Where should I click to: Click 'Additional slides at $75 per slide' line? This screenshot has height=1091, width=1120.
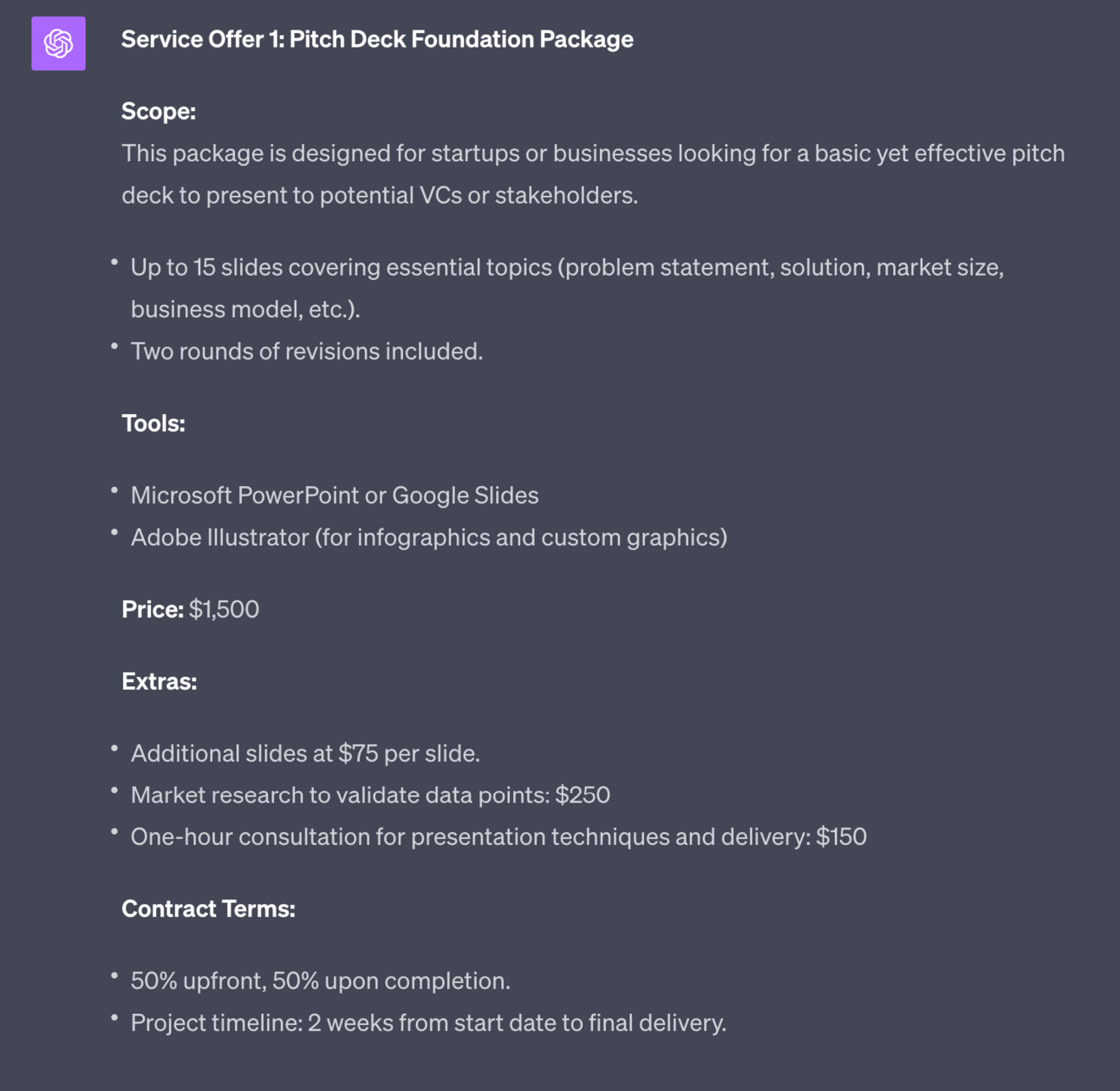pyautogui.click(x=305, y=753)
